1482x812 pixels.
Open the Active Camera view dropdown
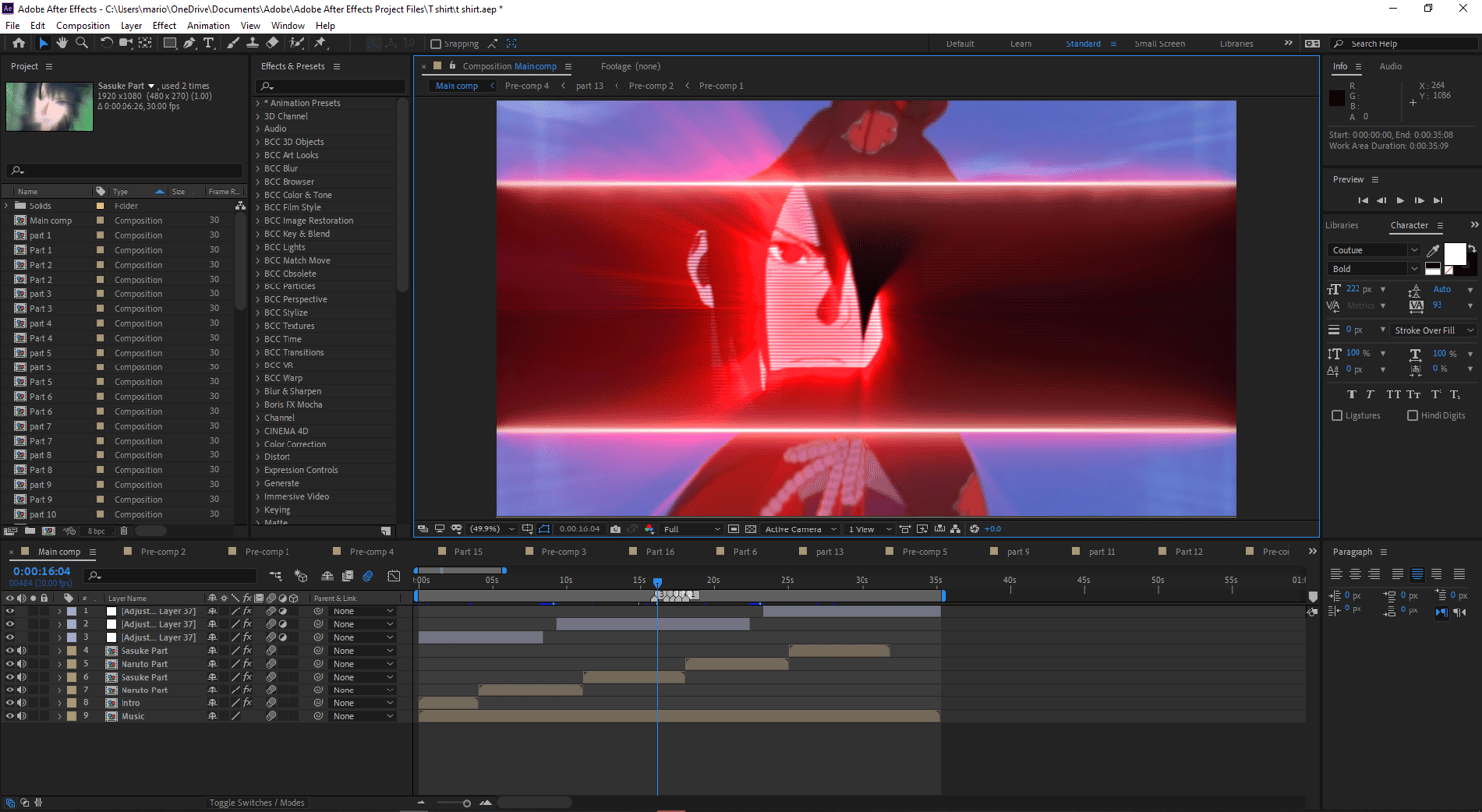[800, 529]
